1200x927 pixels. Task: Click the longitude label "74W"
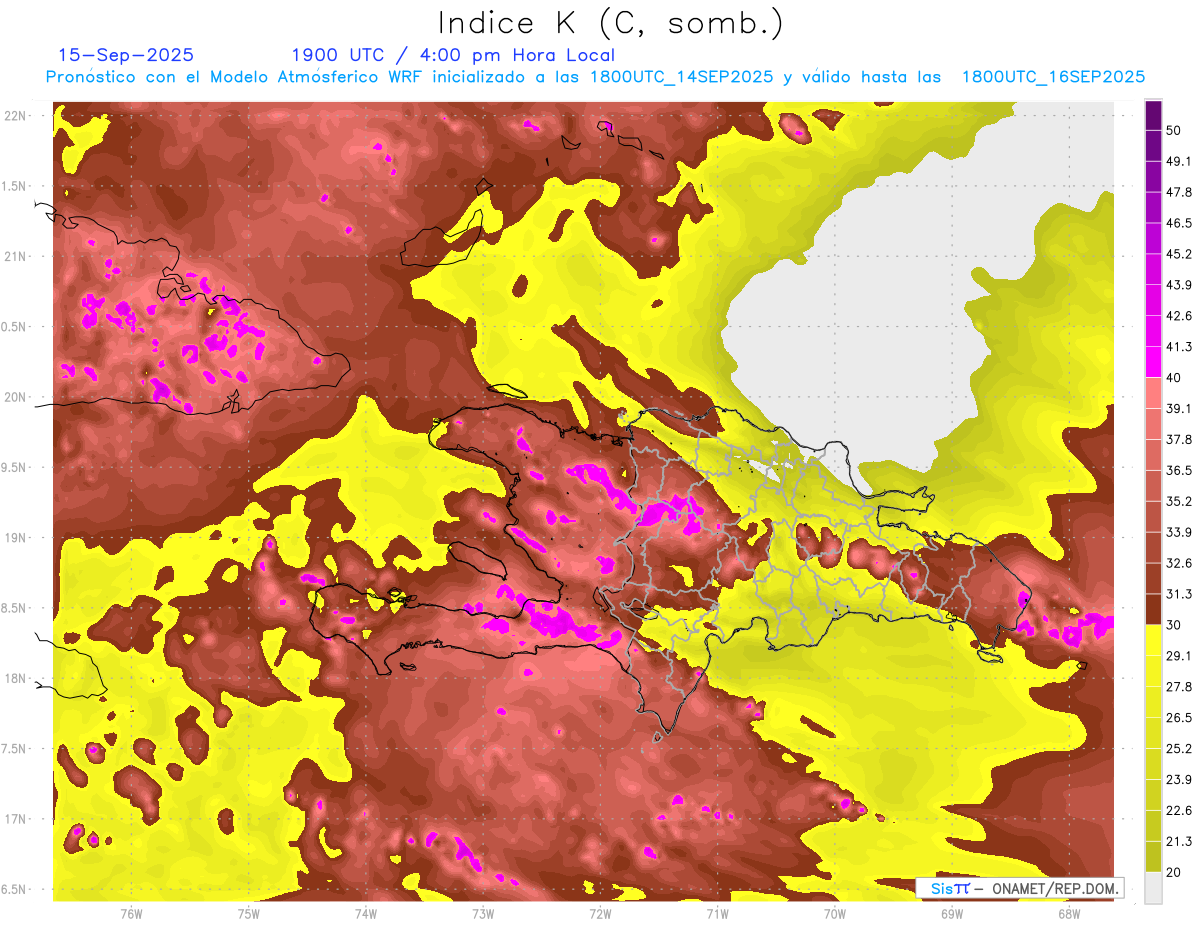tap(365, 913)
